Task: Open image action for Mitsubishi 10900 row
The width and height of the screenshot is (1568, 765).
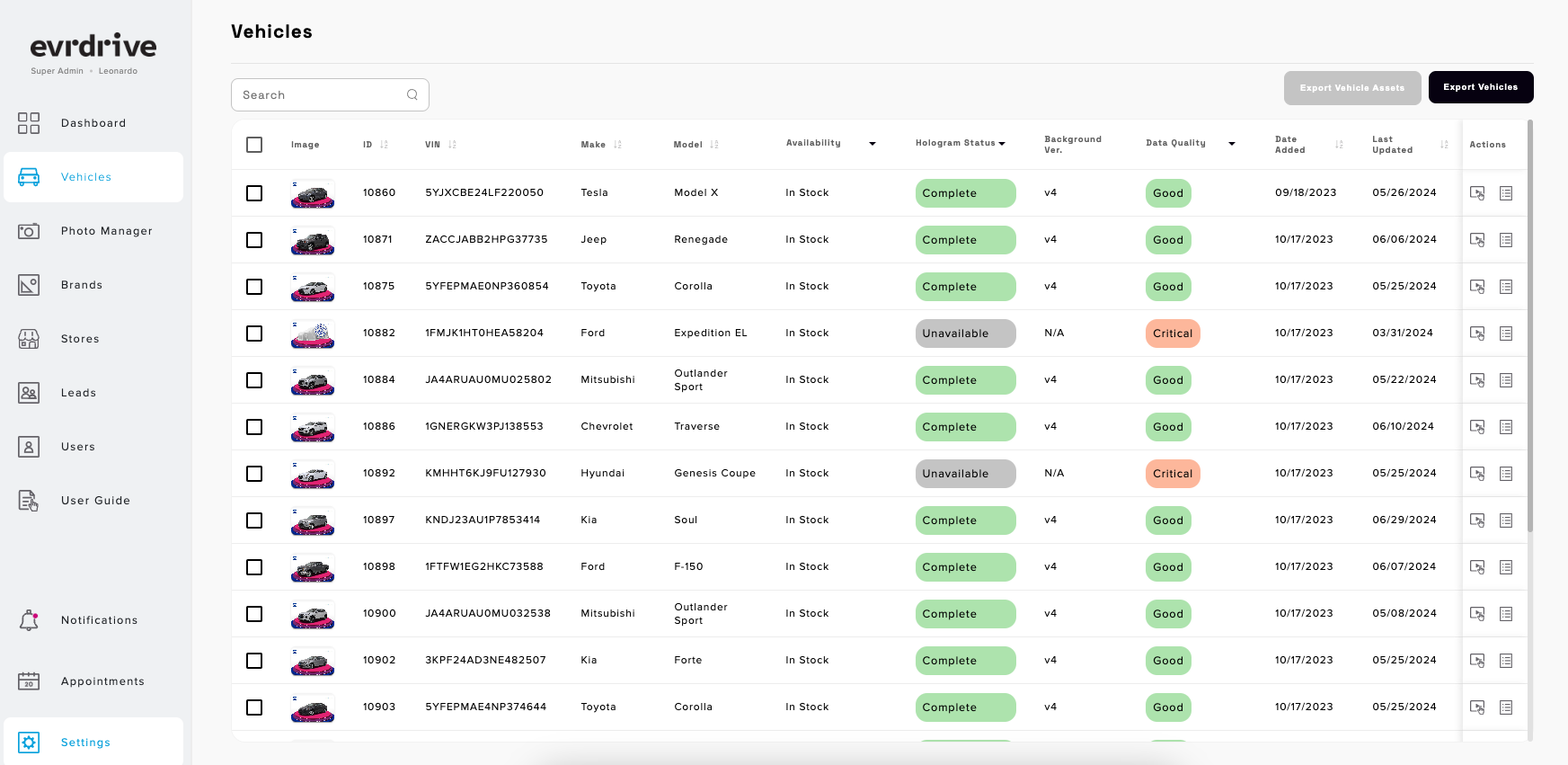Action: coord(1477,614)
